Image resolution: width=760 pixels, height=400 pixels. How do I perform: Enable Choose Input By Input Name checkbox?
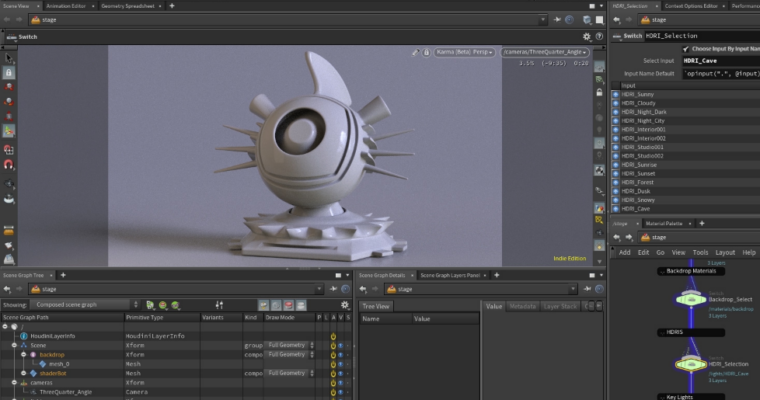686,48
